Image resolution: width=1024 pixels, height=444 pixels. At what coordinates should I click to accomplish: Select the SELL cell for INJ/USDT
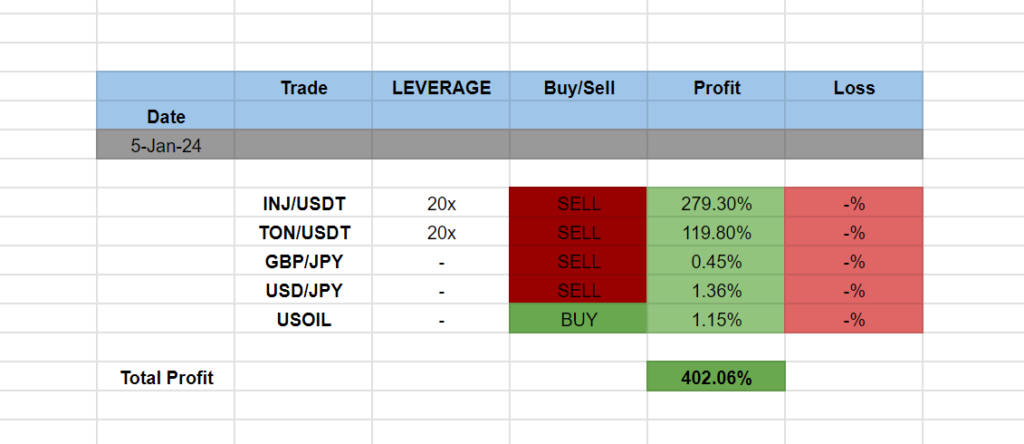[x=579, y=204]
